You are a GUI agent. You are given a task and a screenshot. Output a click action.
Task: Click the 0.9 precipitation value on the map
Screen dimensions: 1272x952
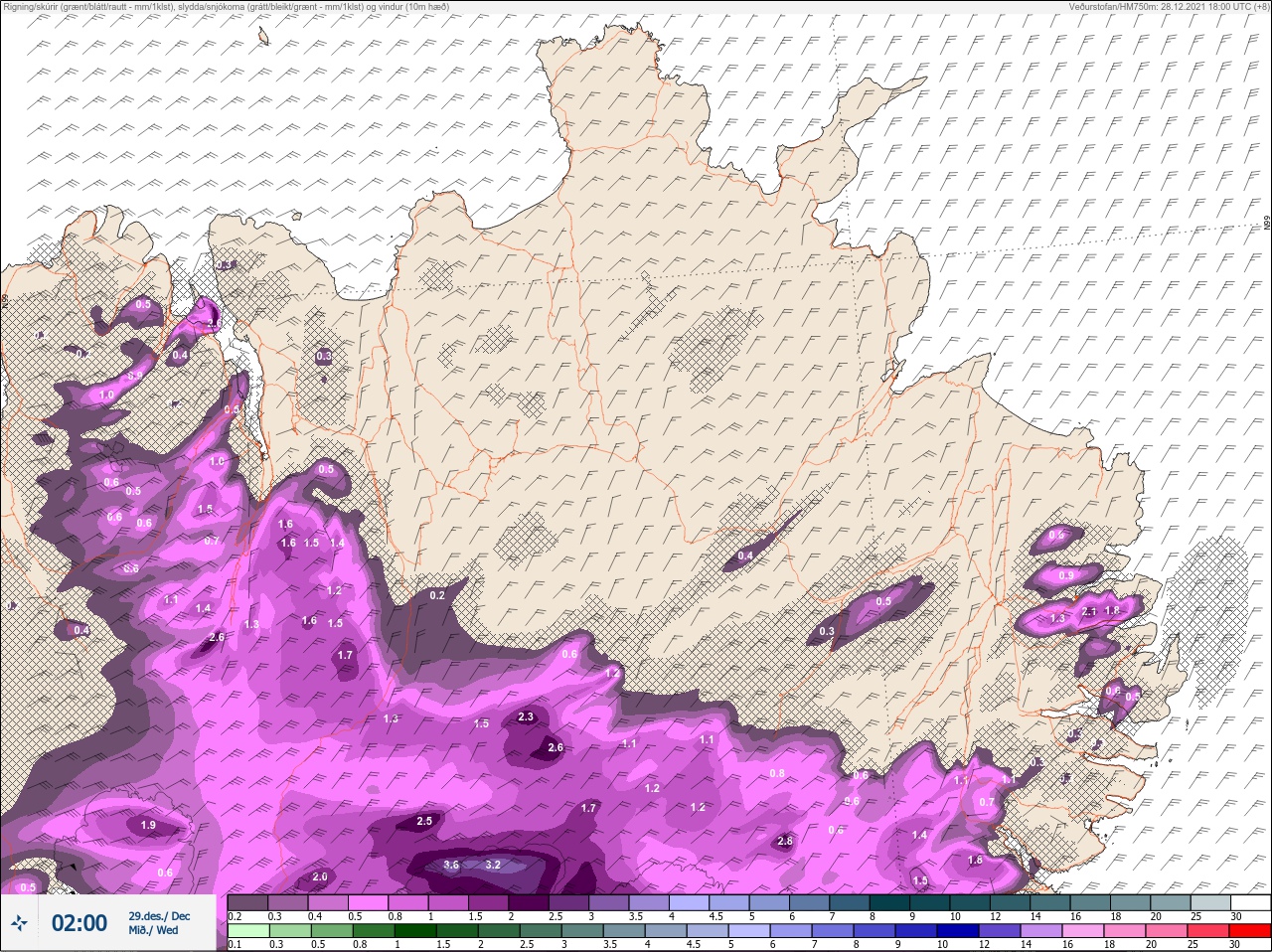pyautogui.click(x=1066, y=575)
